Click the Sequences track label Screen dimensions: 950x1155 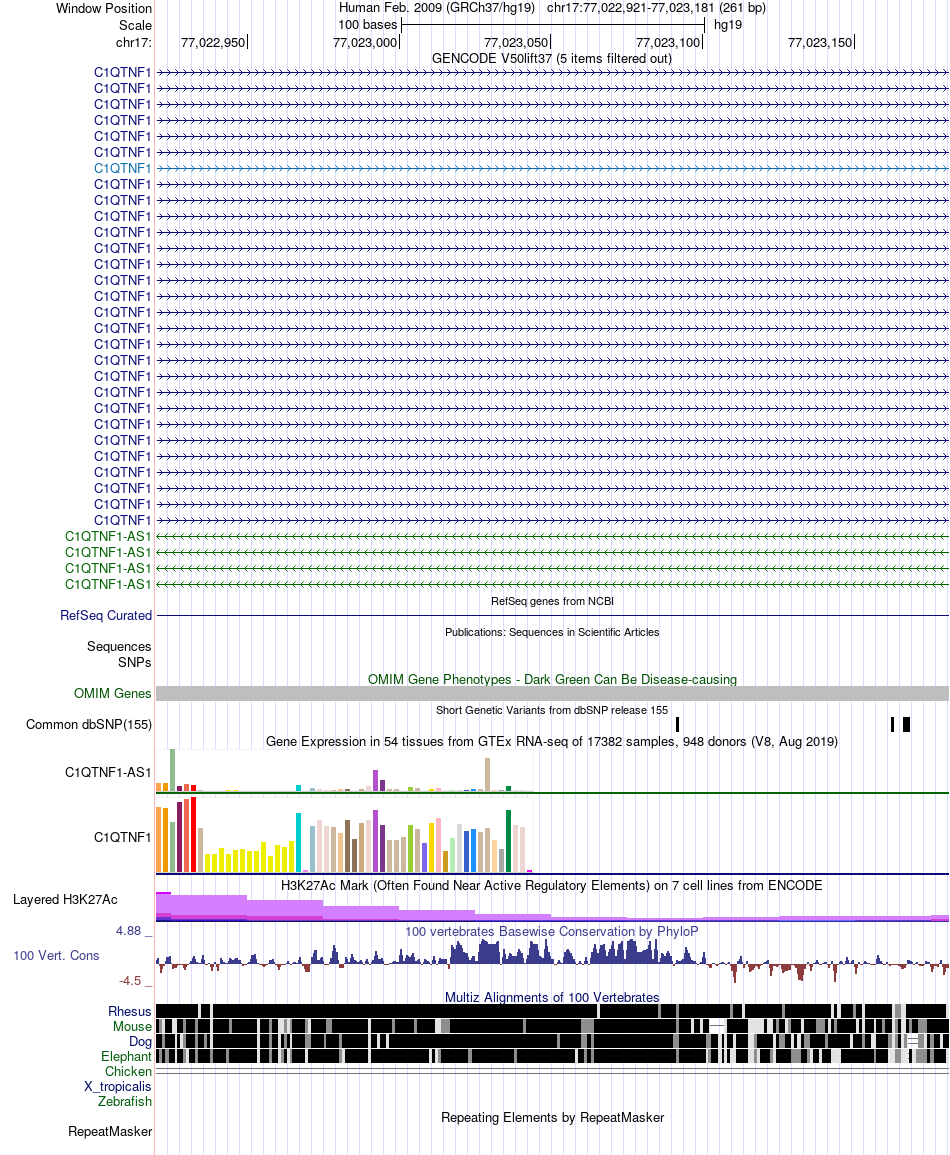(119, 646)
